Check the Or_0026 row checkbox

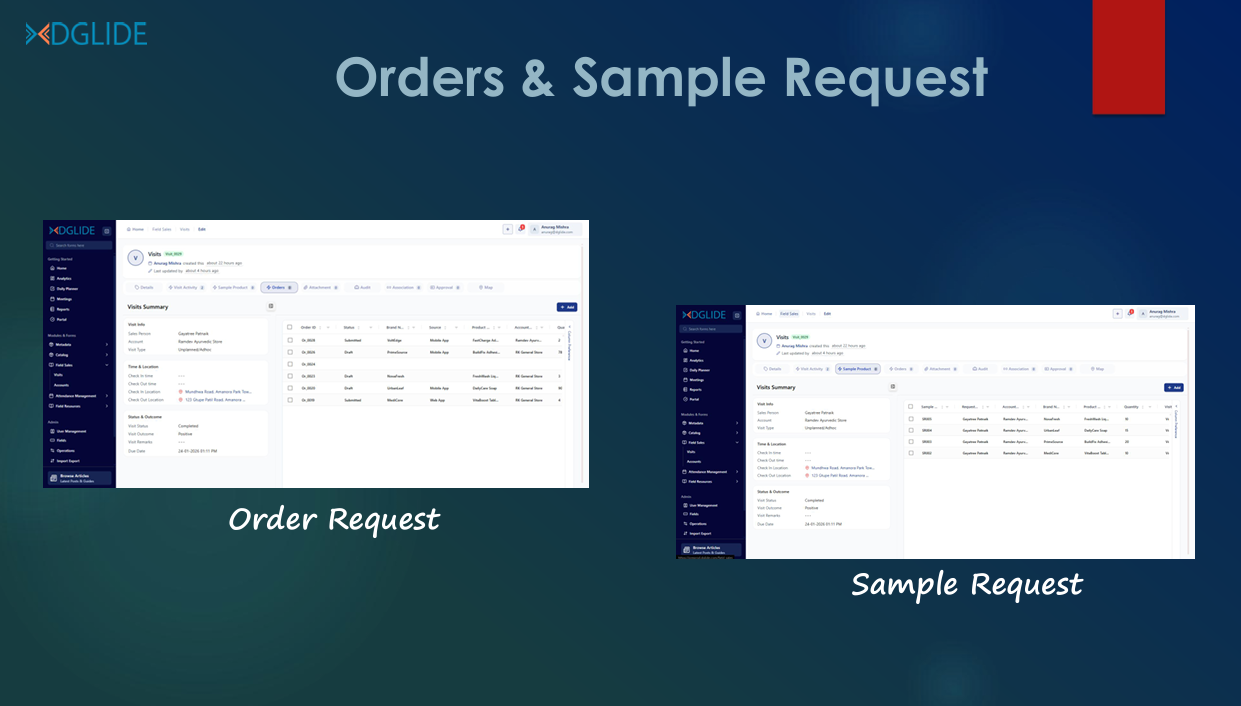pos(290,352)
